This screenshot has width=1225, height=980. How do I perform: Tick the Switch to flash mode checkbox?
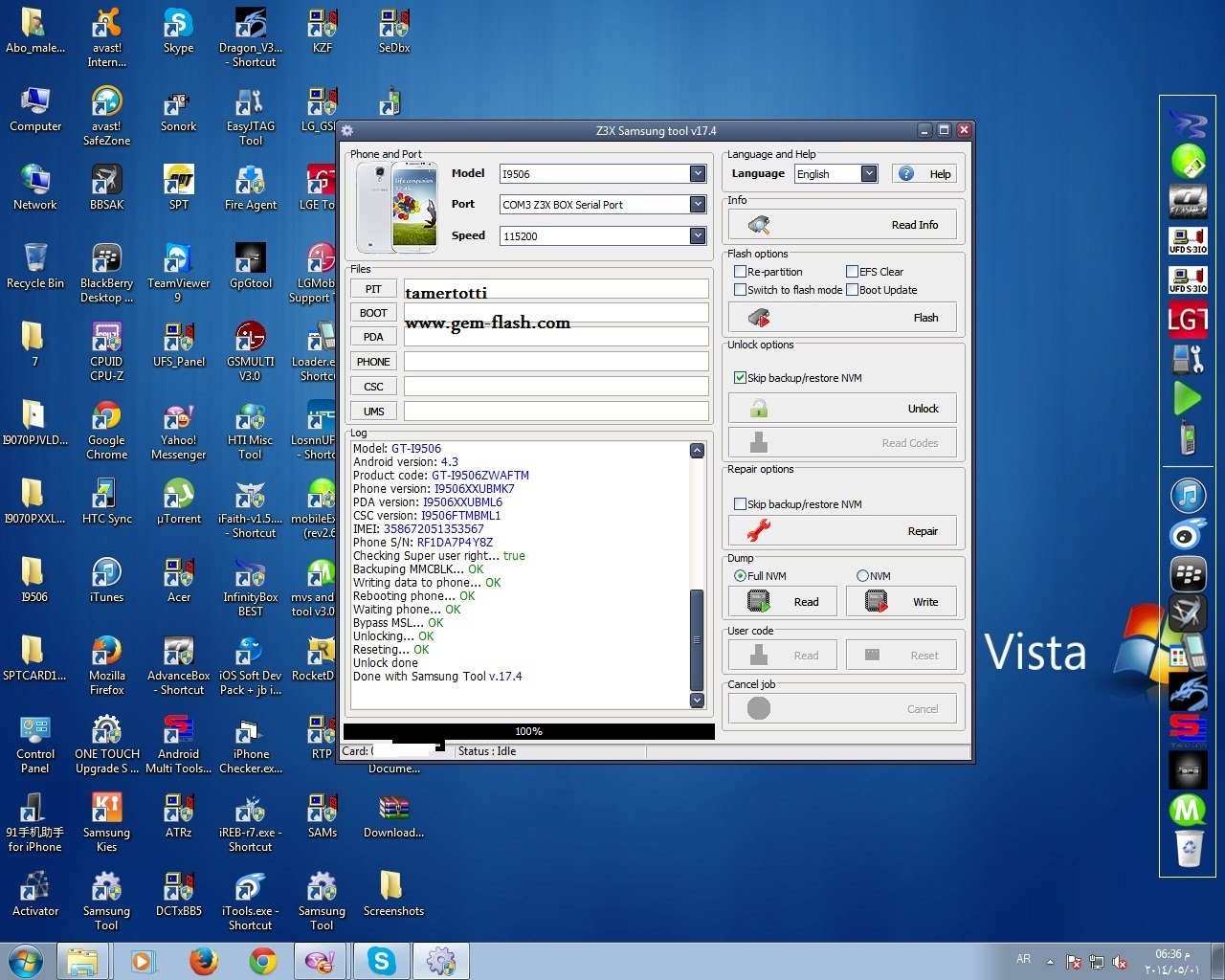[740, 290]
